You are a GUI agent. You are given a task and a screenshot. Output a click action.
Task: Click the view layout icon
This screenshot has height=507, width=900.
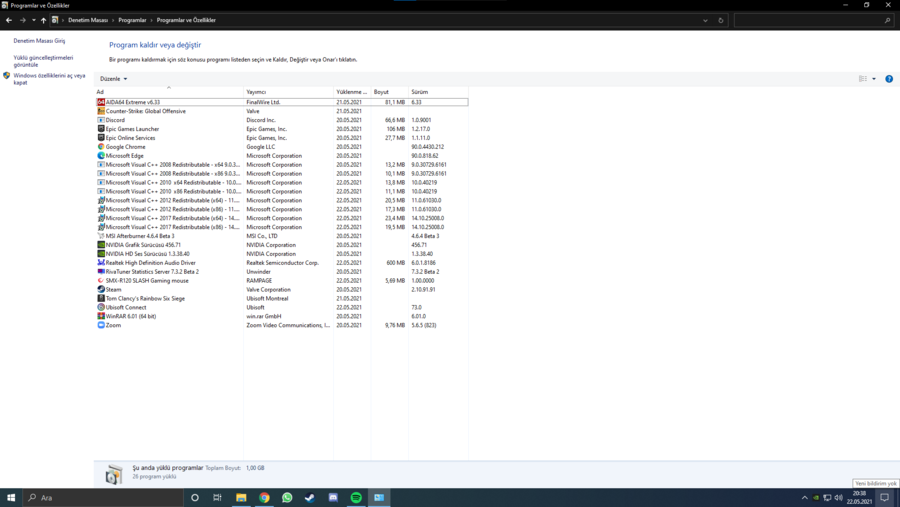(863, 79)
